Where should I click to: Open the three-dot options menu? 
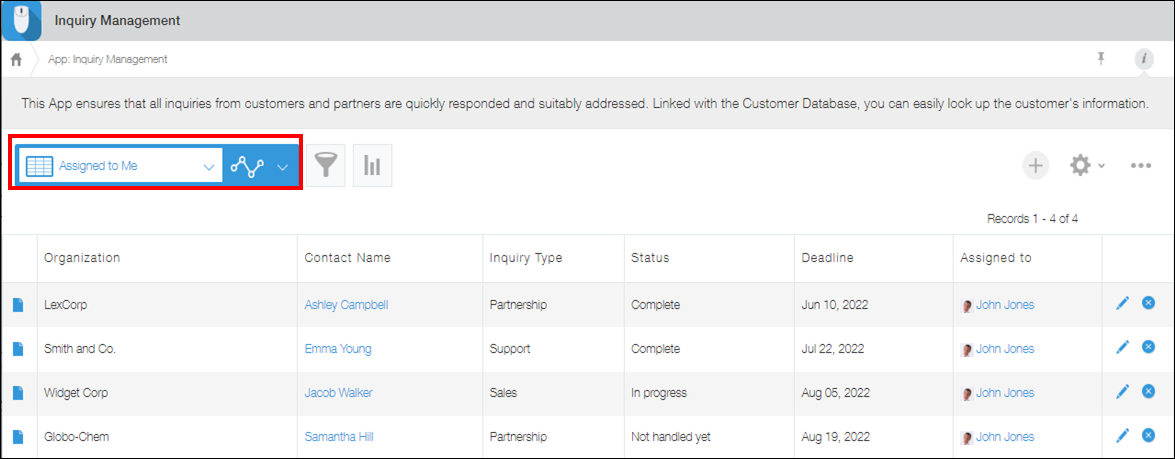(1141, 166)
